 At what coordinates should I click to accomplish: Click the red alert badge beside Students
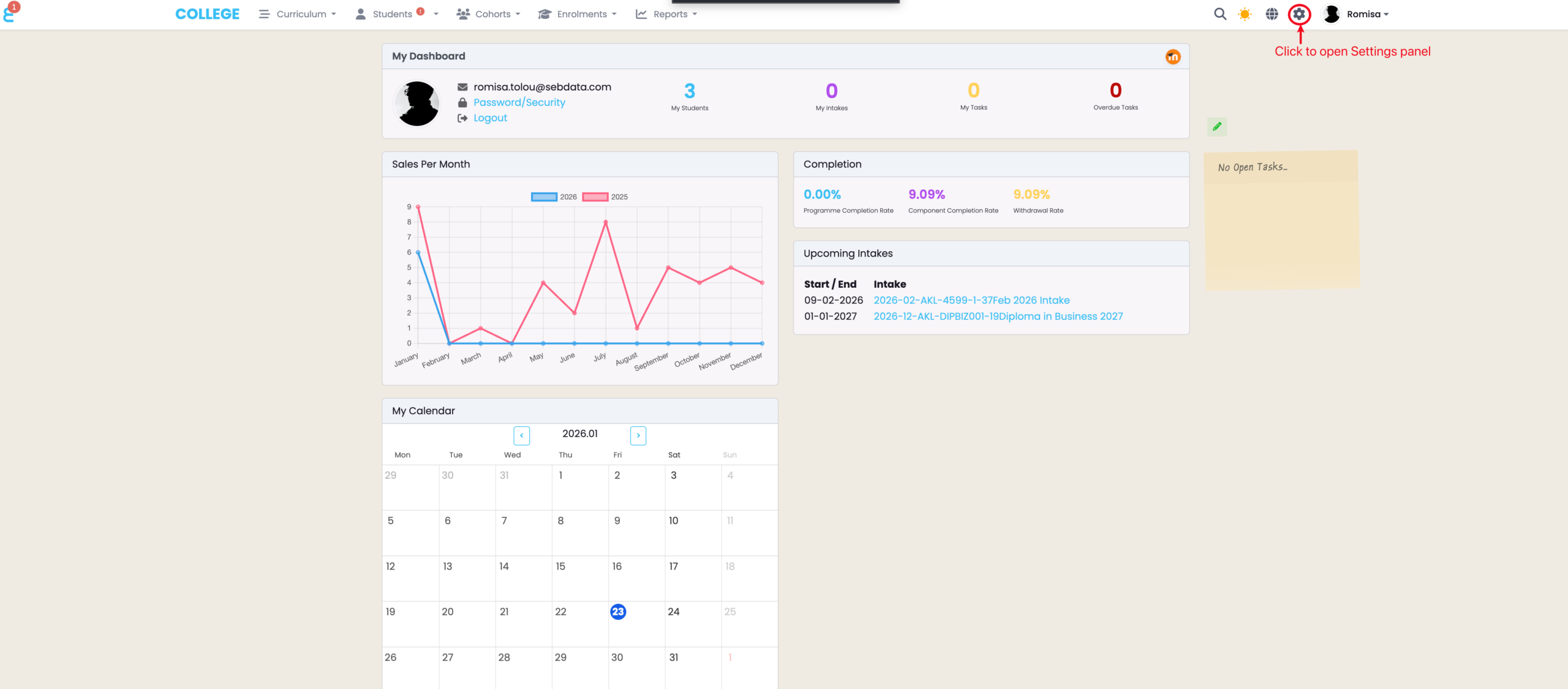(x=420, y=11)
